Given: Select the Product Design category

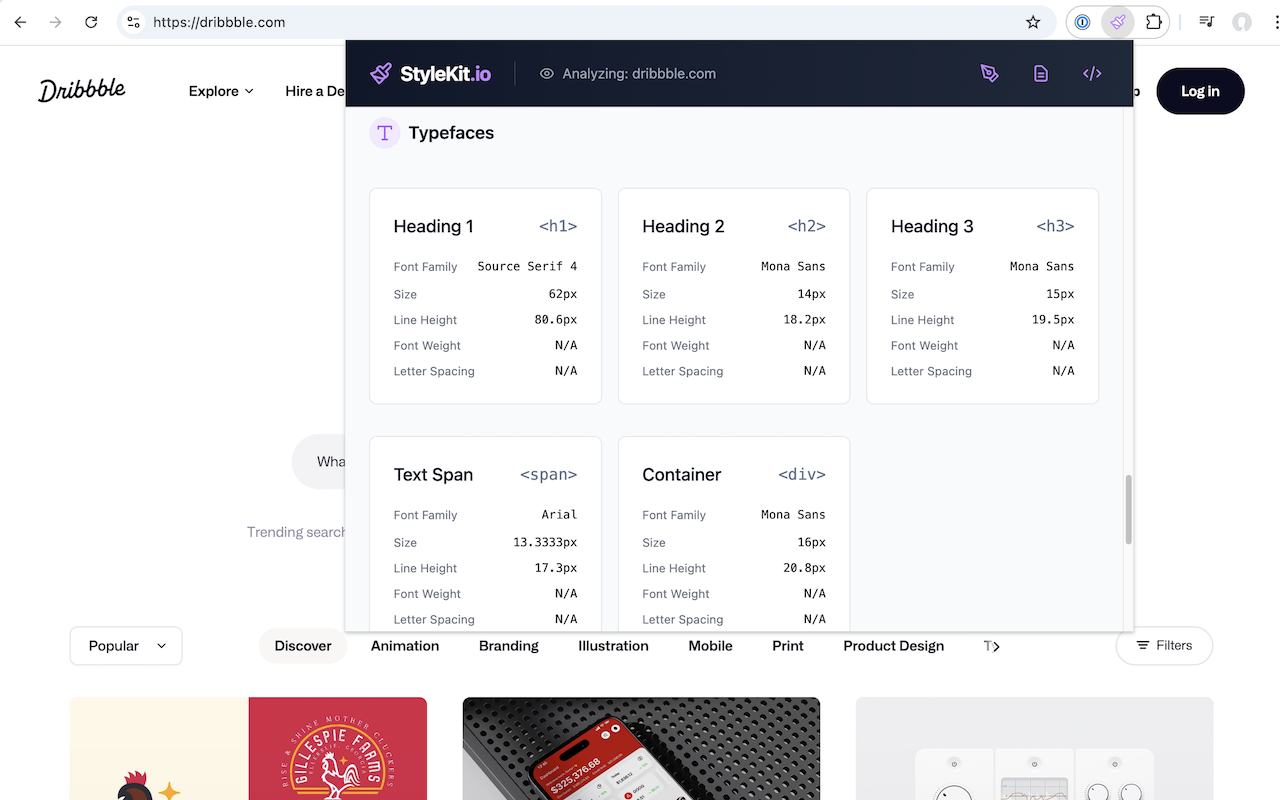Looking at the screenshot, I should pyautogui.click(x=893, y=646).
